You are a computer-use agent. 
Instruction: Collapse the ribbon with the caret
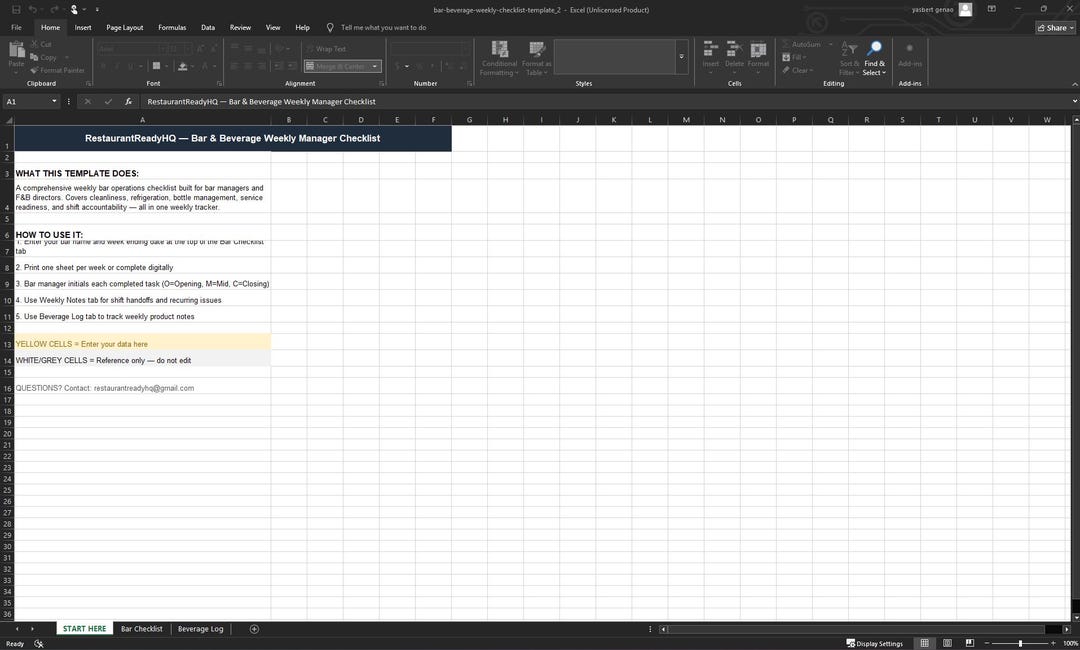[x=1074, y=84]
